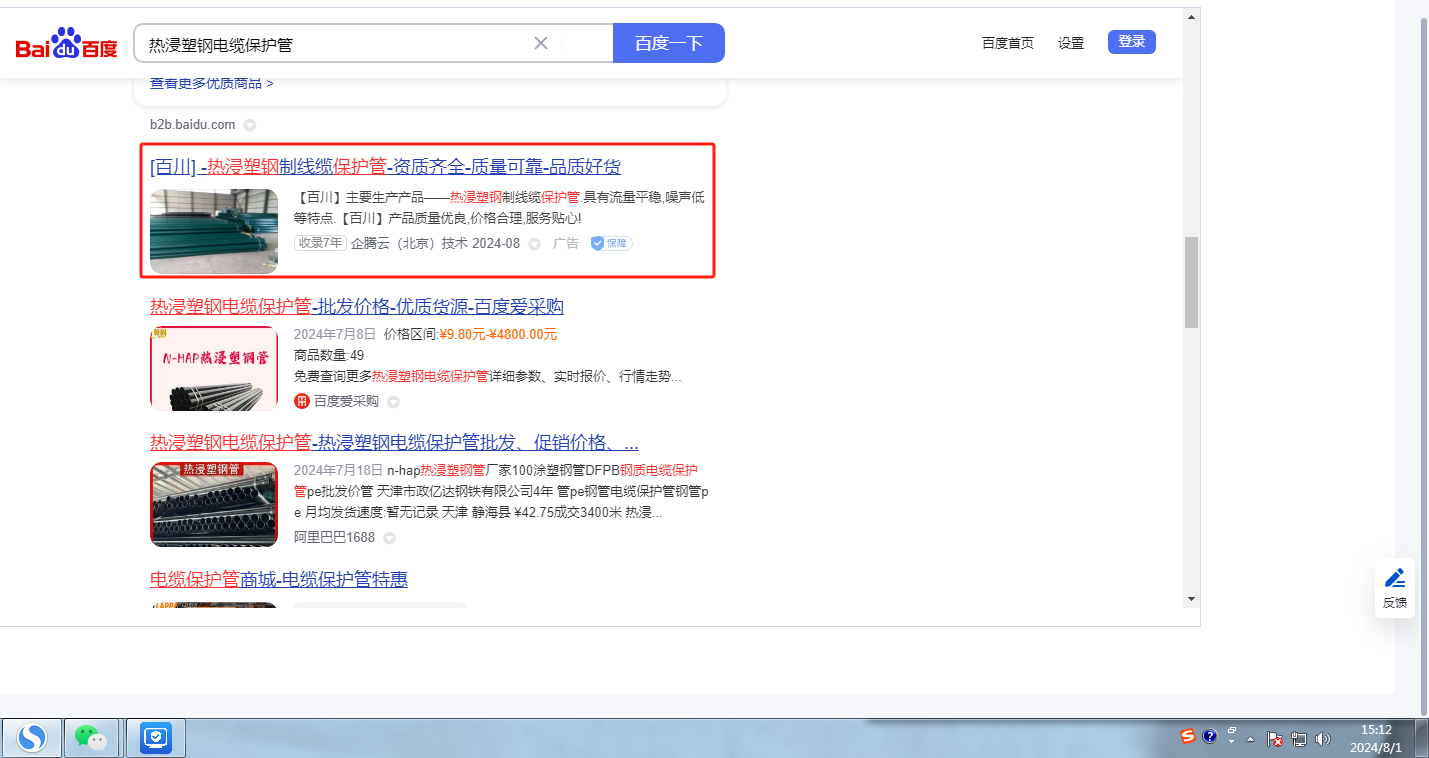
Task: Click the 反馈 feedback button
Action: tap(1395, 588)
